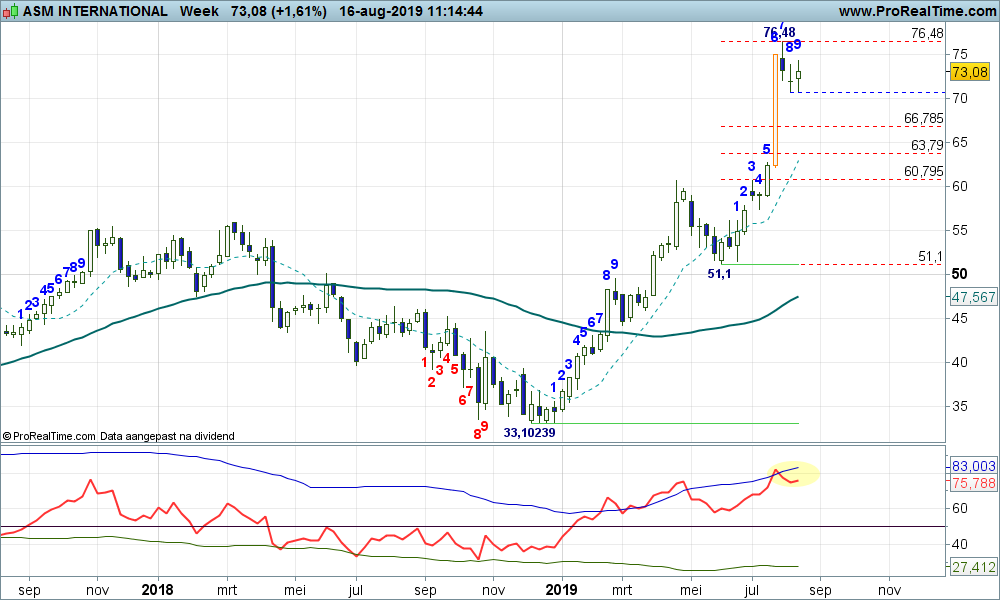Click the jul label before 2019
Screen dimensions: 1000x600
point(356,590)
